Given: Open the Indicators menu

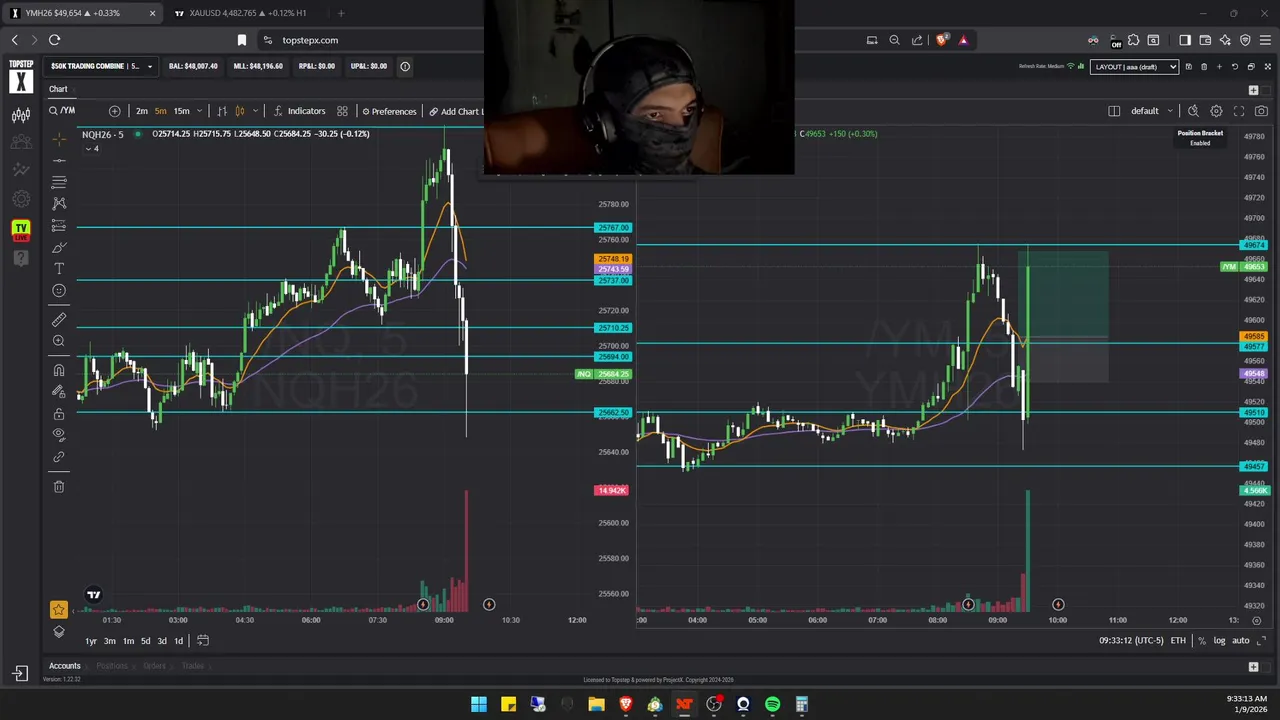Looking at the screenshot, I should 300,111.
